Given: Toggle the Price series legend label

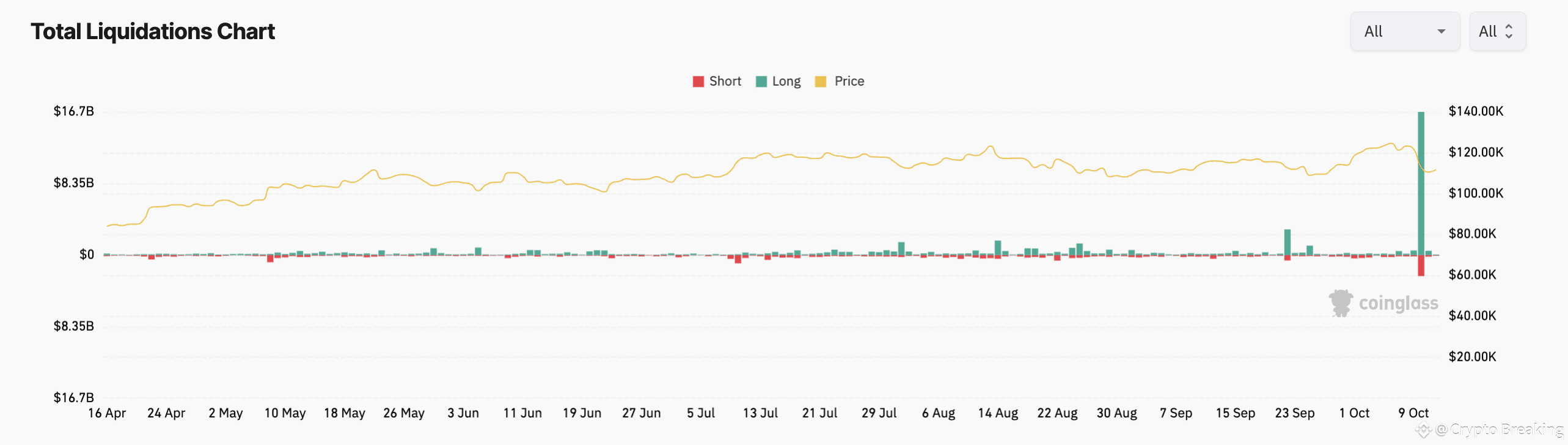Looking at the screenshot, I should click(x=849, y=81).
